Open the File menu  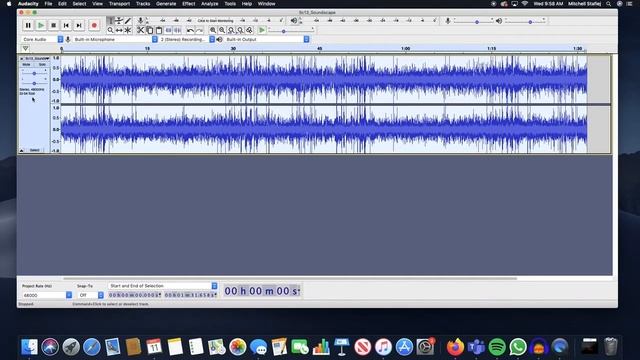(48, 4)
